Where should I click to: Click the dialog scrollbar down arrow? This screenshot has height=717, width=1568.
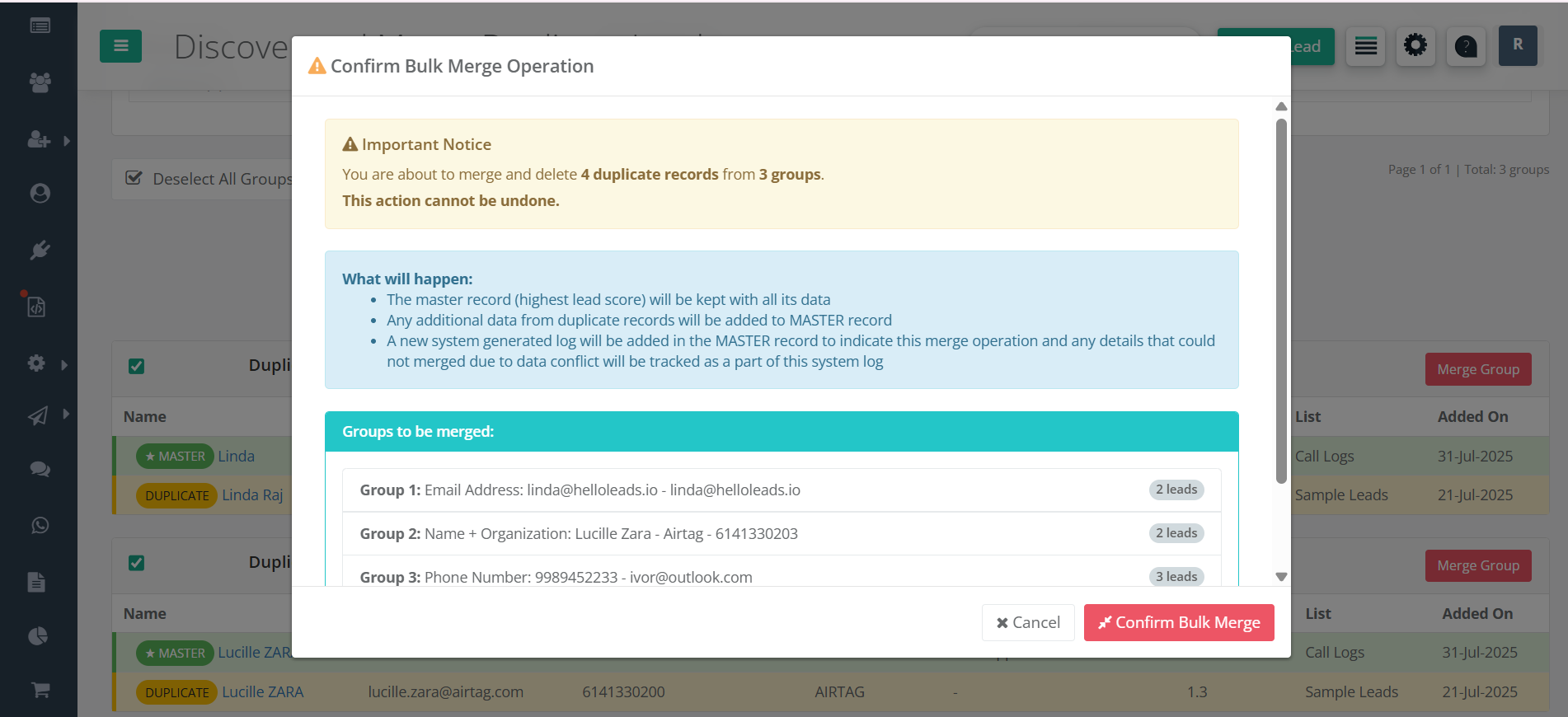pyautogui.click(x=1281, y=577)
